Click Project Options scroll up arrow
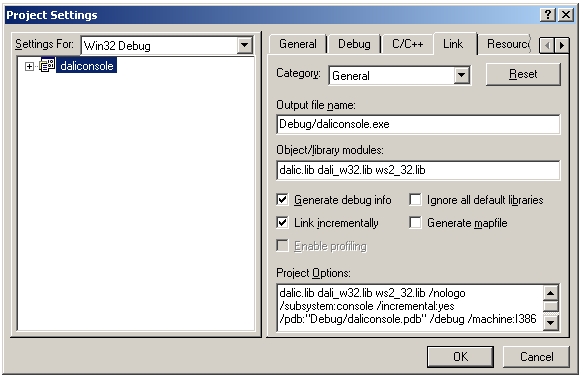Image resolution: width=583 pixels, height=379 pixels. point(550,293)
